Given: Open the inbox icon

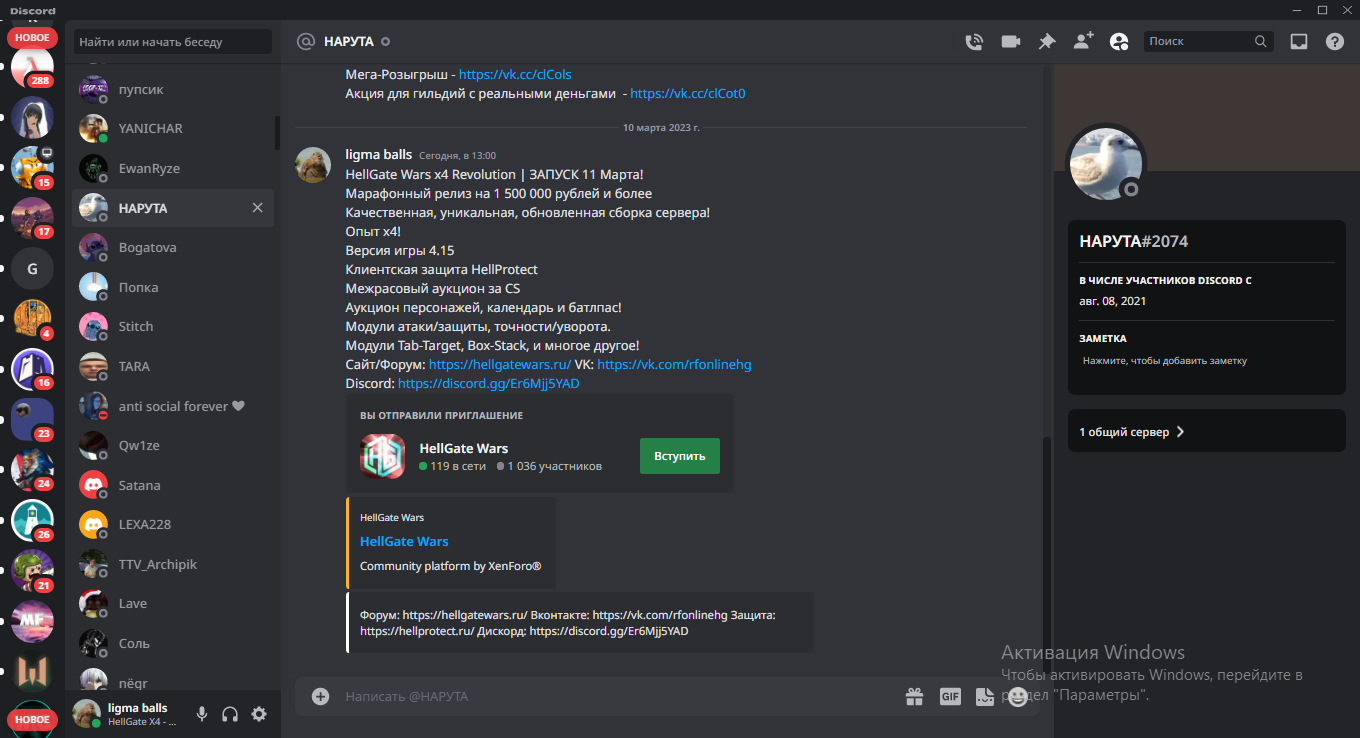Looking at the screenshot, I should [1298, 41].
